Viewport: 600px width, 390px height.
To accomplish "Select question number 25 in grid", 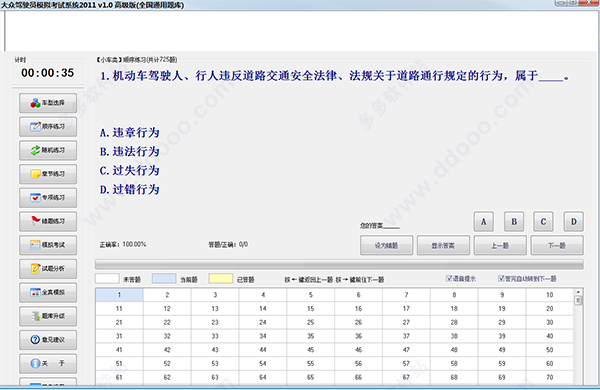I will tap(310, 323).
